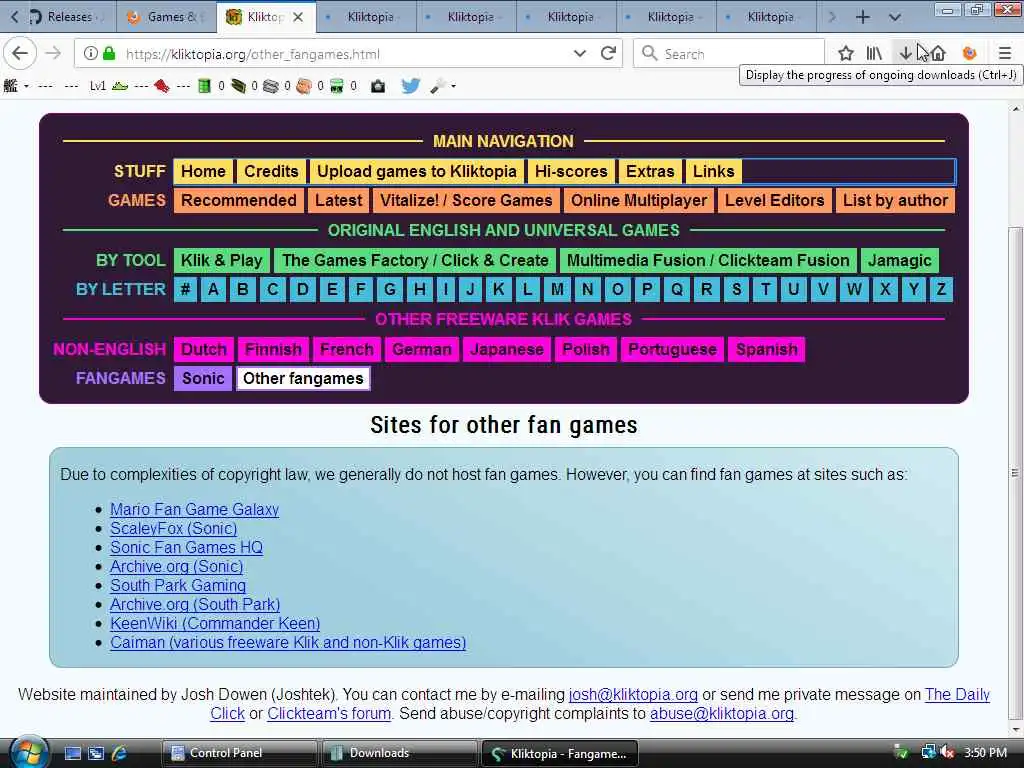Open Online Multiplayer games
This screenshot has width=1024, height=768.
(639, 200)
